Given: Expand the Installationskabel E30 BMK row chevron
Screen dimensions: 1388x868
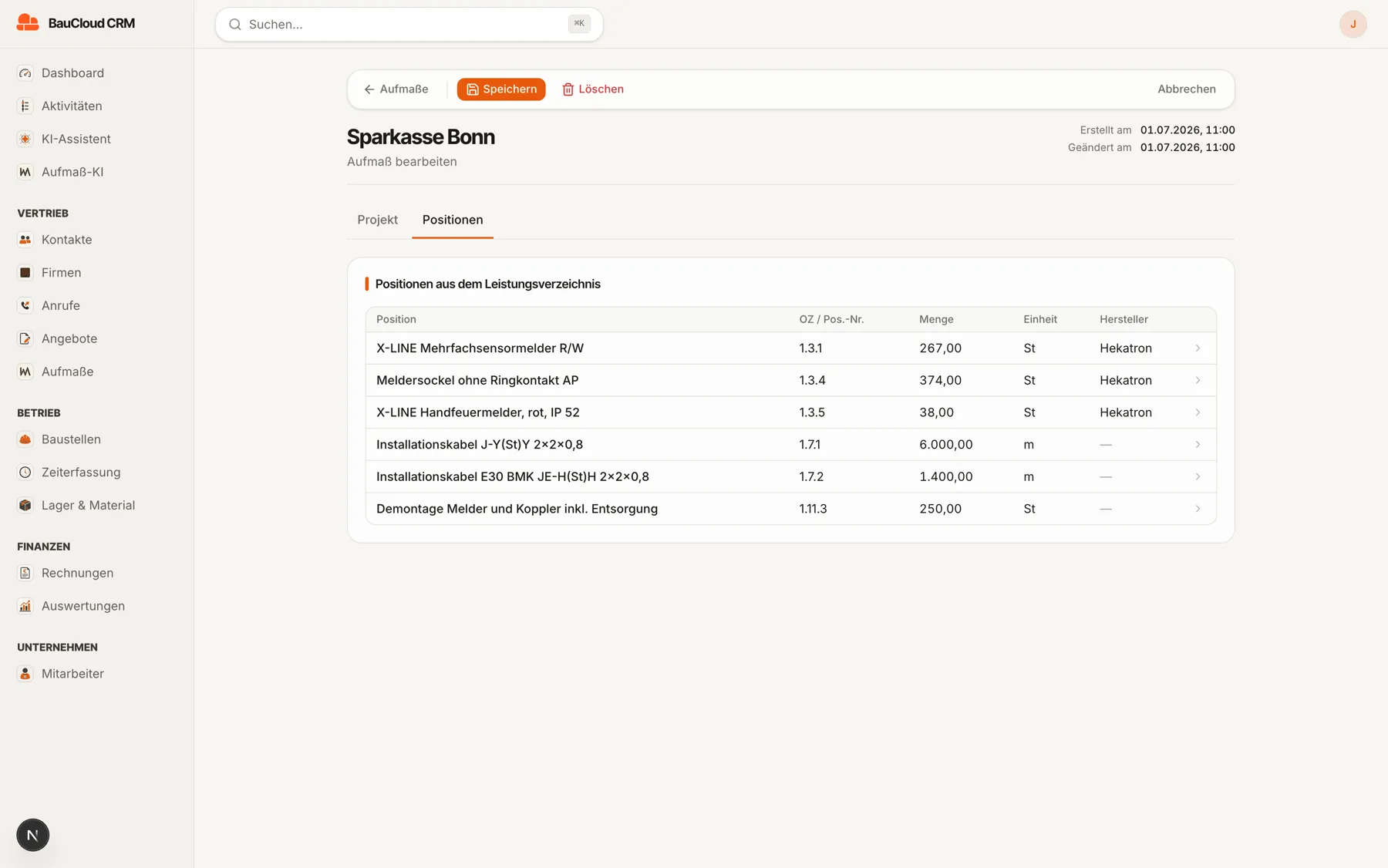Looking at the screenshot, I should (x=1198, y=477).
